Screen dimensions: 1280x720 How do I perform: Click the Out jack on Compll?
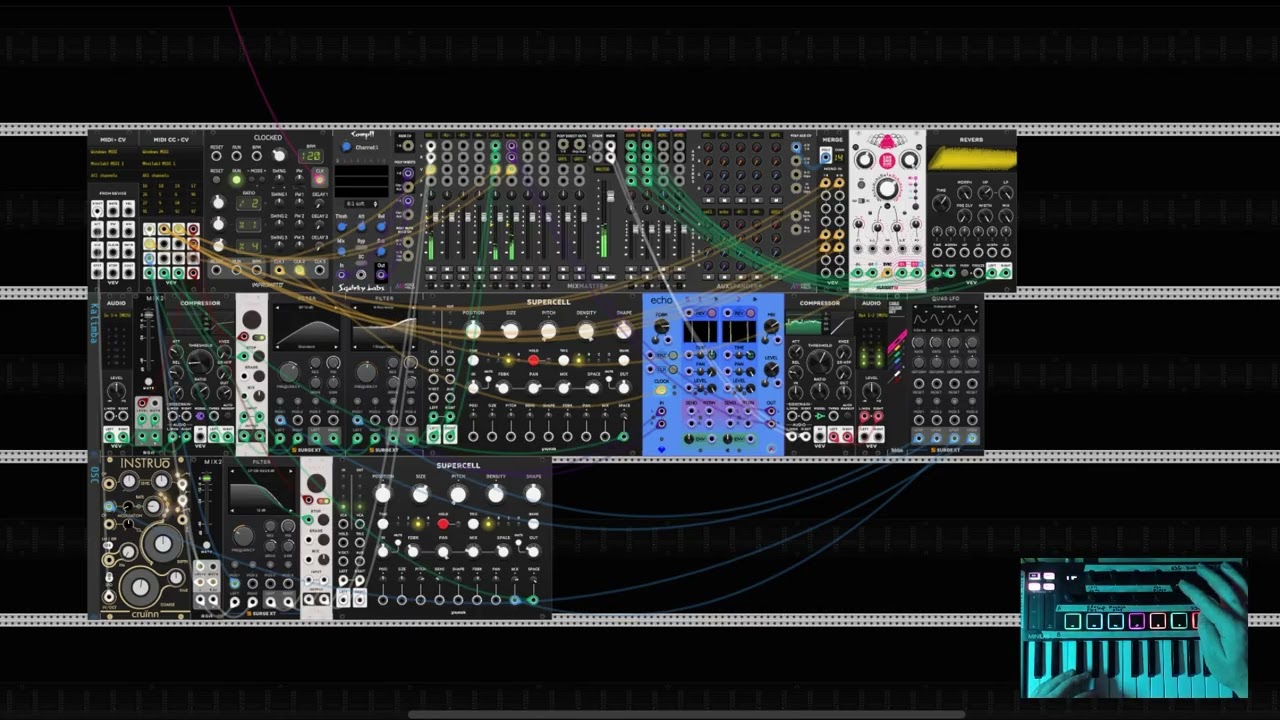tap(380, 274)
